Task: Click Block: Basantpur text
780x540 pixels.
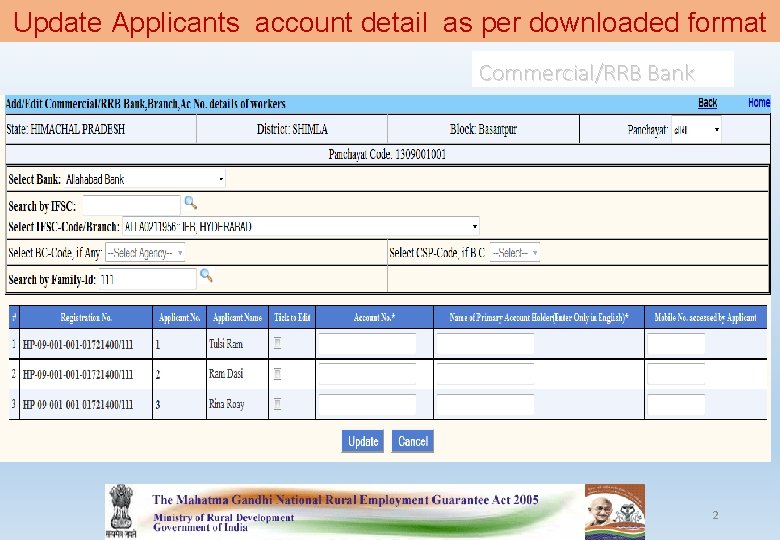Action: (483, 129)
